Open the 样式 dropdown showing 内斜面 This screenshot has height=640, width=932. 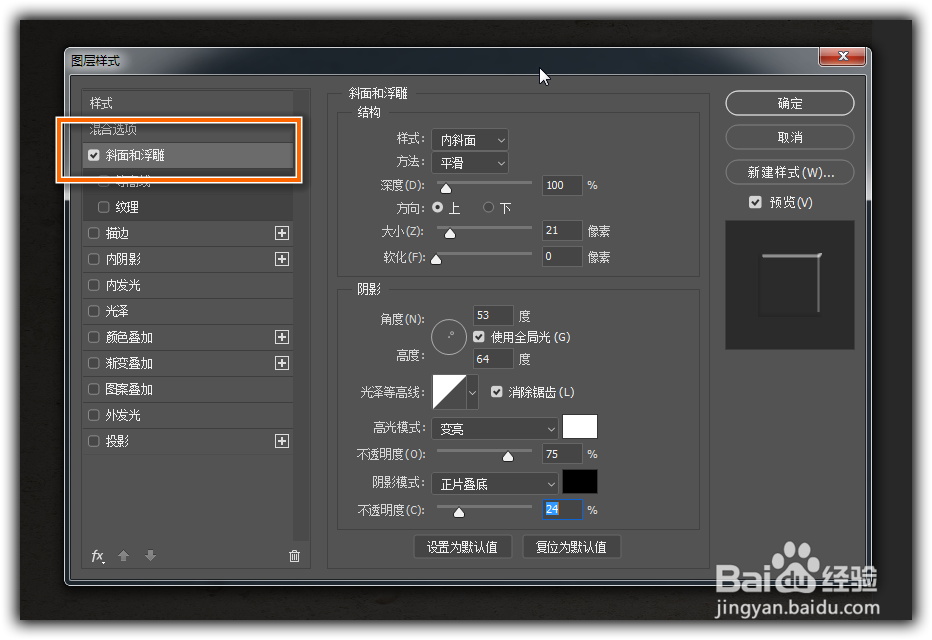tap(470, 139)
